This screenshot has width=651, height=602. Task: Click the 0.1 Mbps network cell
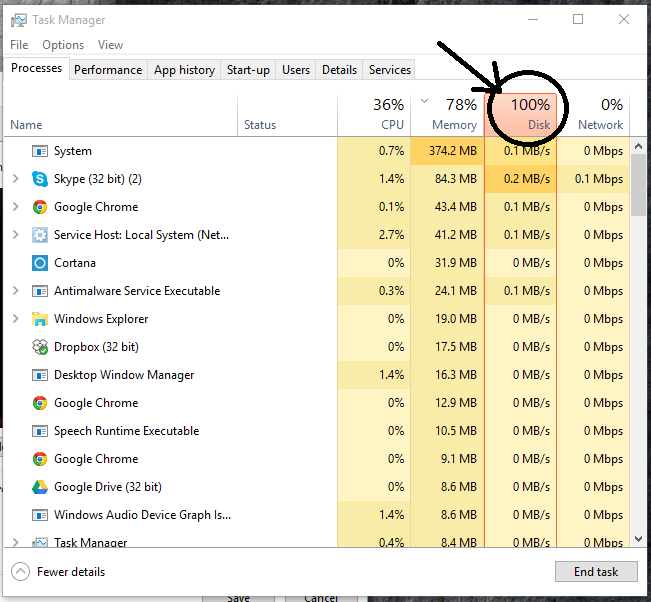tap(593, 179)
